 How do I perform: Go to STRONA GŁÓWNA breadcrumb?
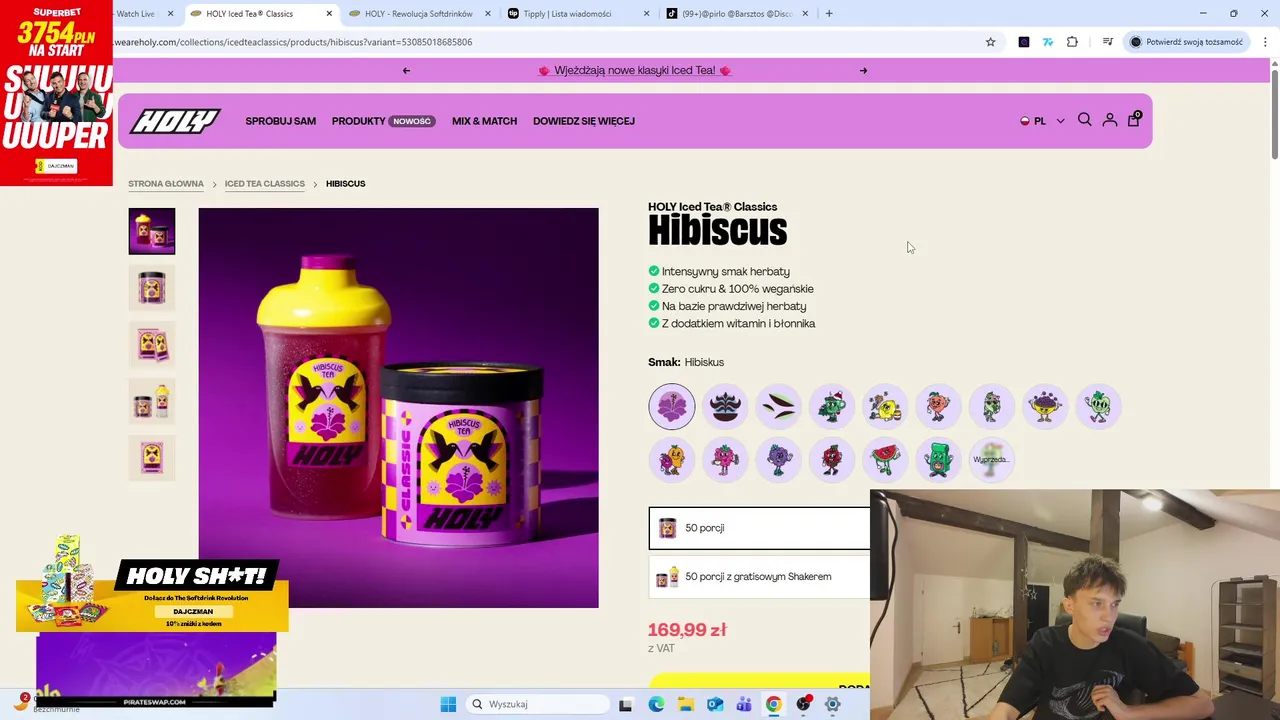[166, 184]
